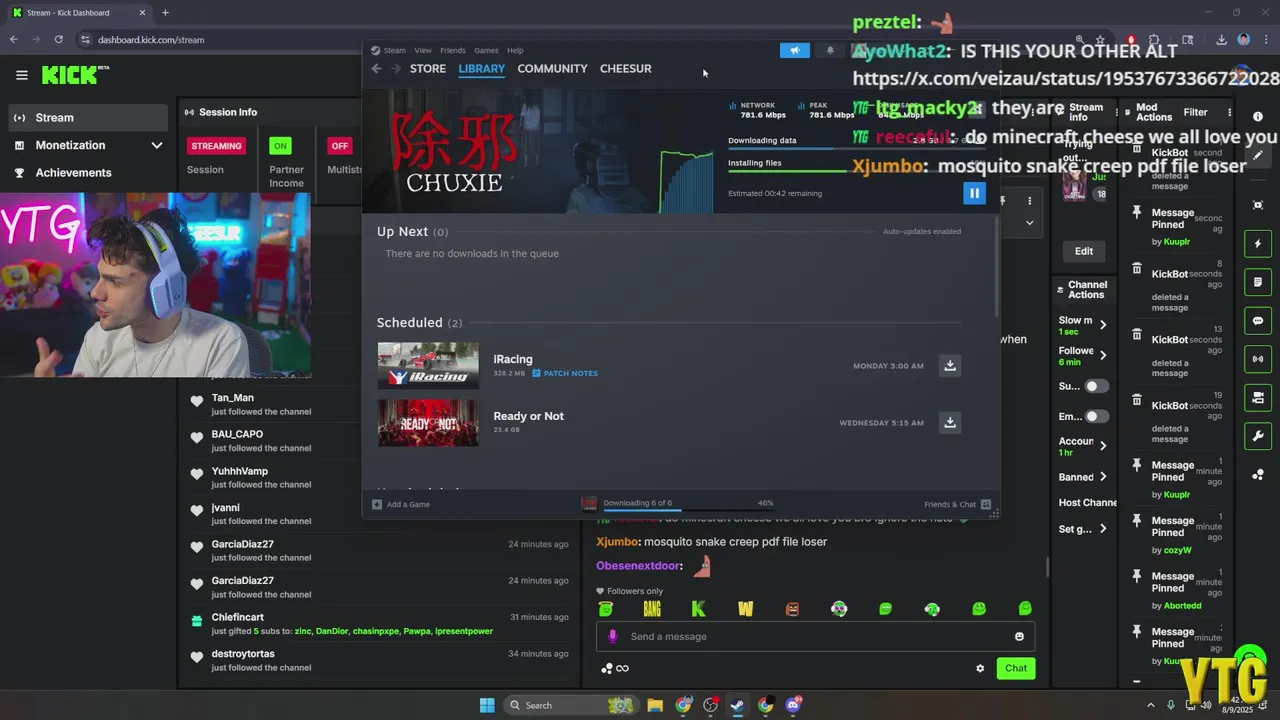Viewport: 1280px width, 720px height.
Task: Open Steam notifications bell icon
Action: 830,50
